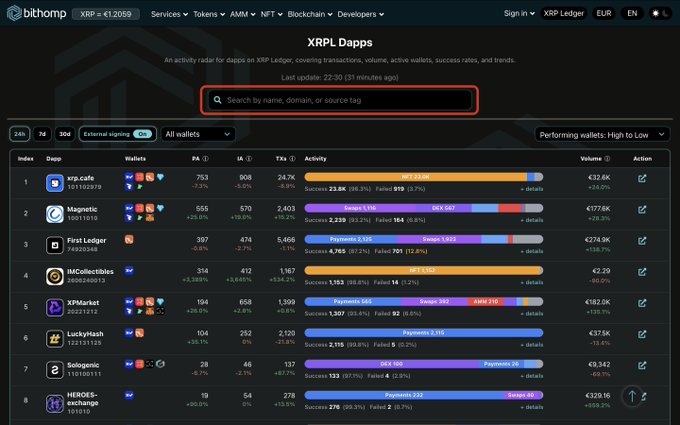Click IA column info icon
The image size is (680, 425).
[x=249, y=159]
